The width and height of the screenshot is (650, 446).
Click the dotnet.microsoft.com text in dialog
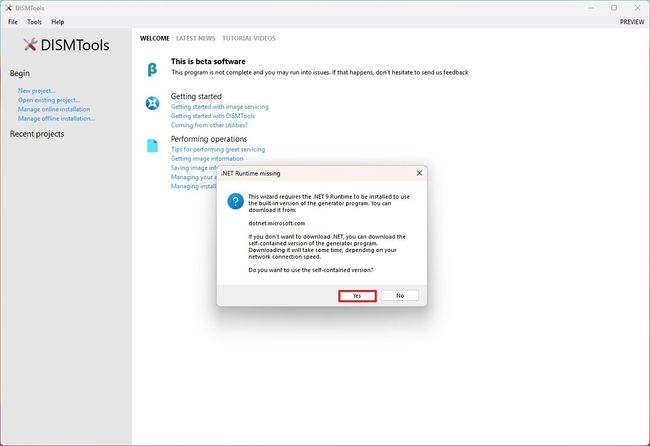pos(276,223)
